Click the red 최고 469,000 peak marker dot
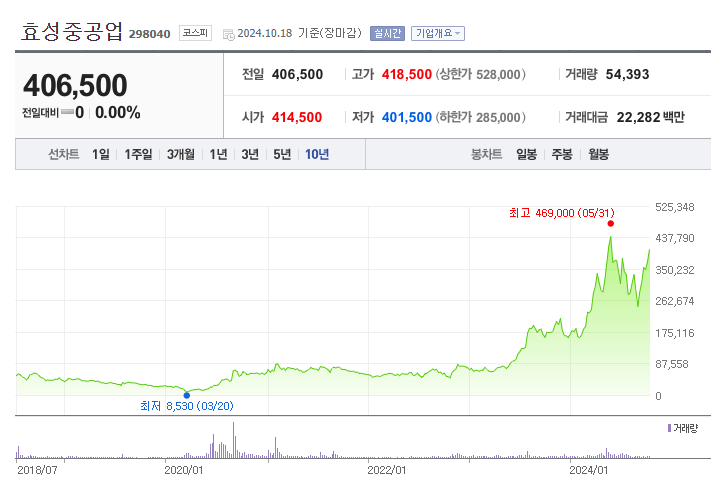Image resolution: width=711 pixels, height=488 pixels. (611, 224)
